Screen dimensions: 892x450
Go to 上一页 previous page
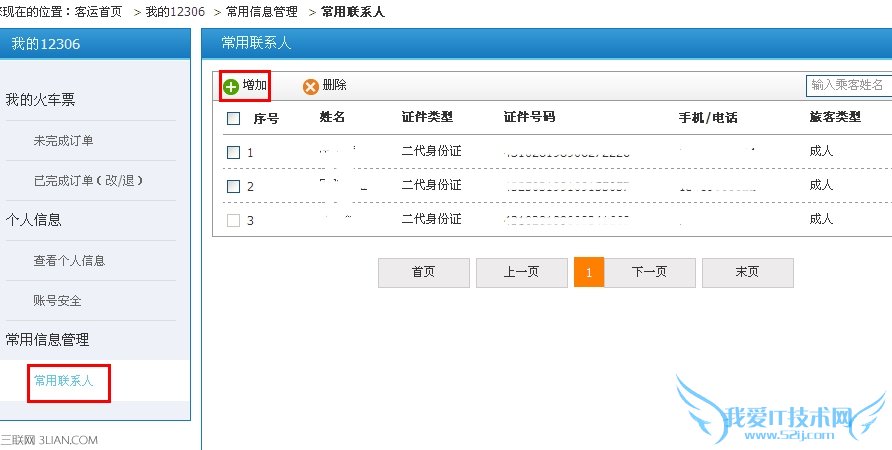[x=522, y=273]
